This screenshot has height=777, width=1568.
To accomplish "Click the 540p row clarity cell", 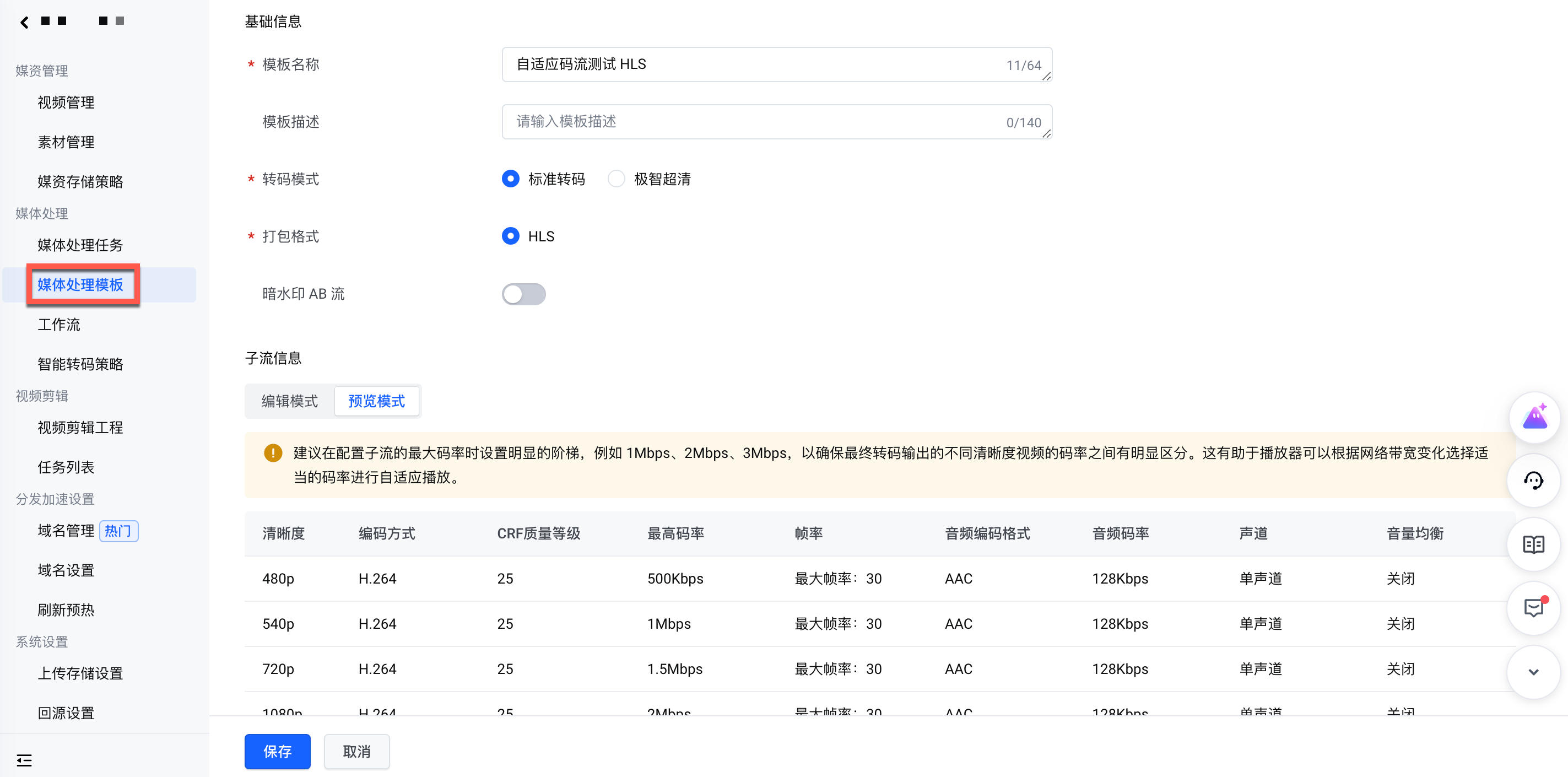I will click(278, 624).
